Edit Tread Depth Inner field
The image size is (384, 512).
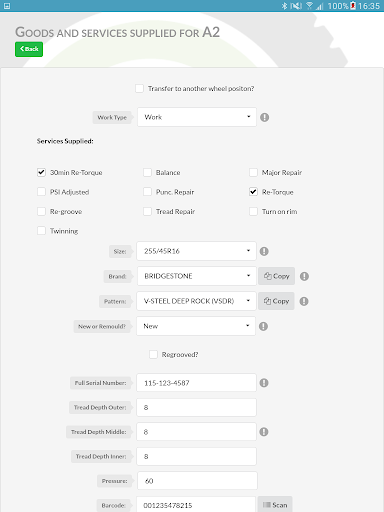[x=196, y=456]
